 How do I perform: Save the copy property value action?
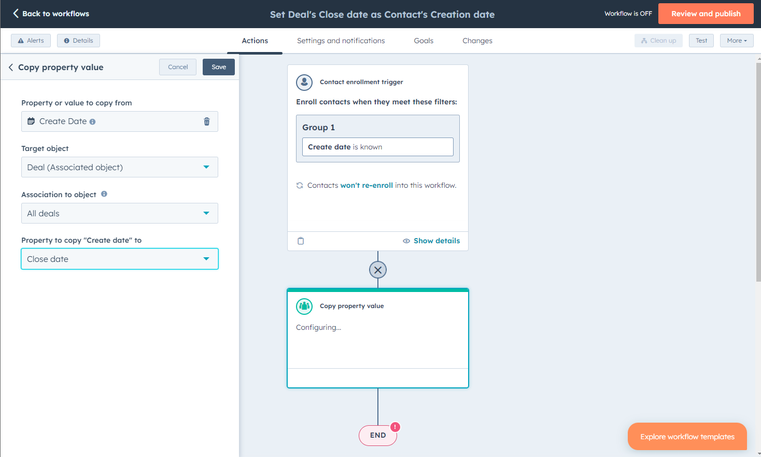click(218, 67)
